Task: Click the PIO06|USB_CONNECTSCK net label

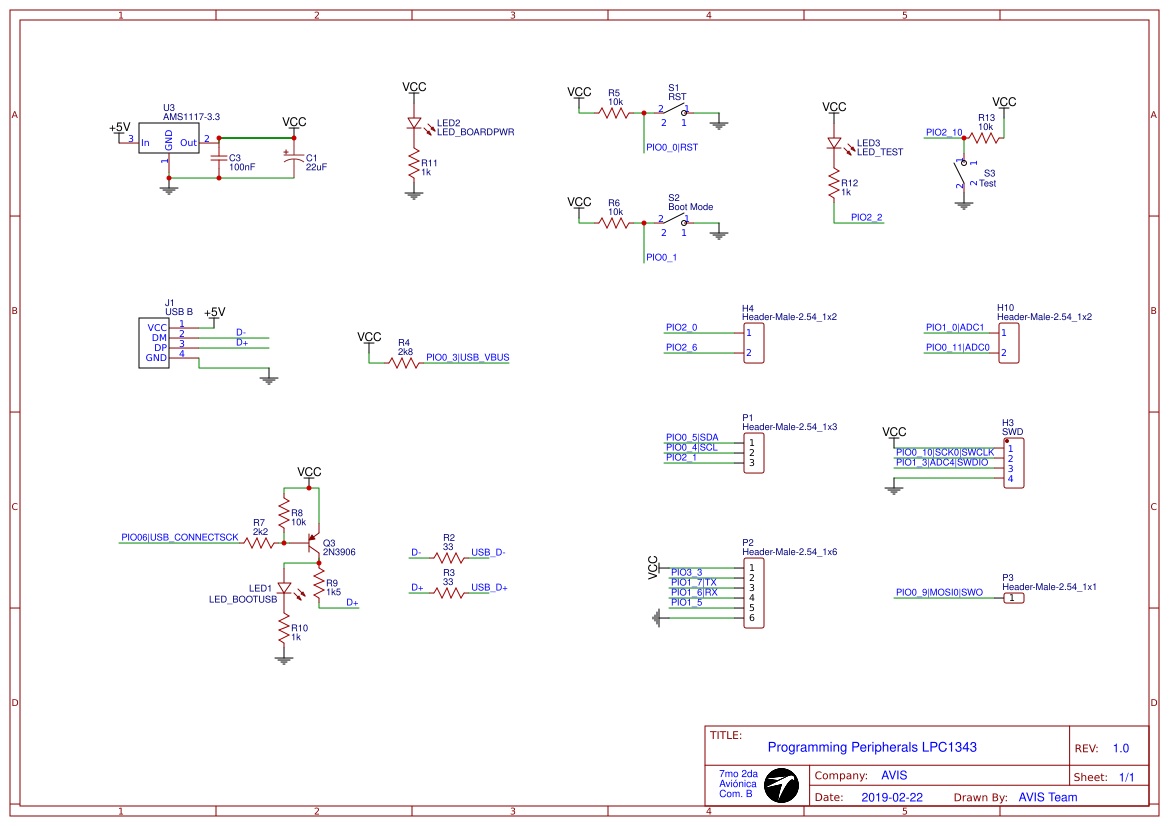Action: [178, 536]
